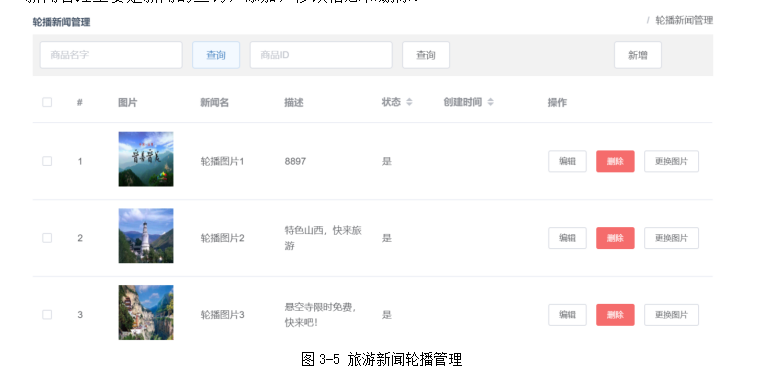Toggle the select-all checkbox in table header
This screenshot has height=367, width=768.
(x=47, y=102)
